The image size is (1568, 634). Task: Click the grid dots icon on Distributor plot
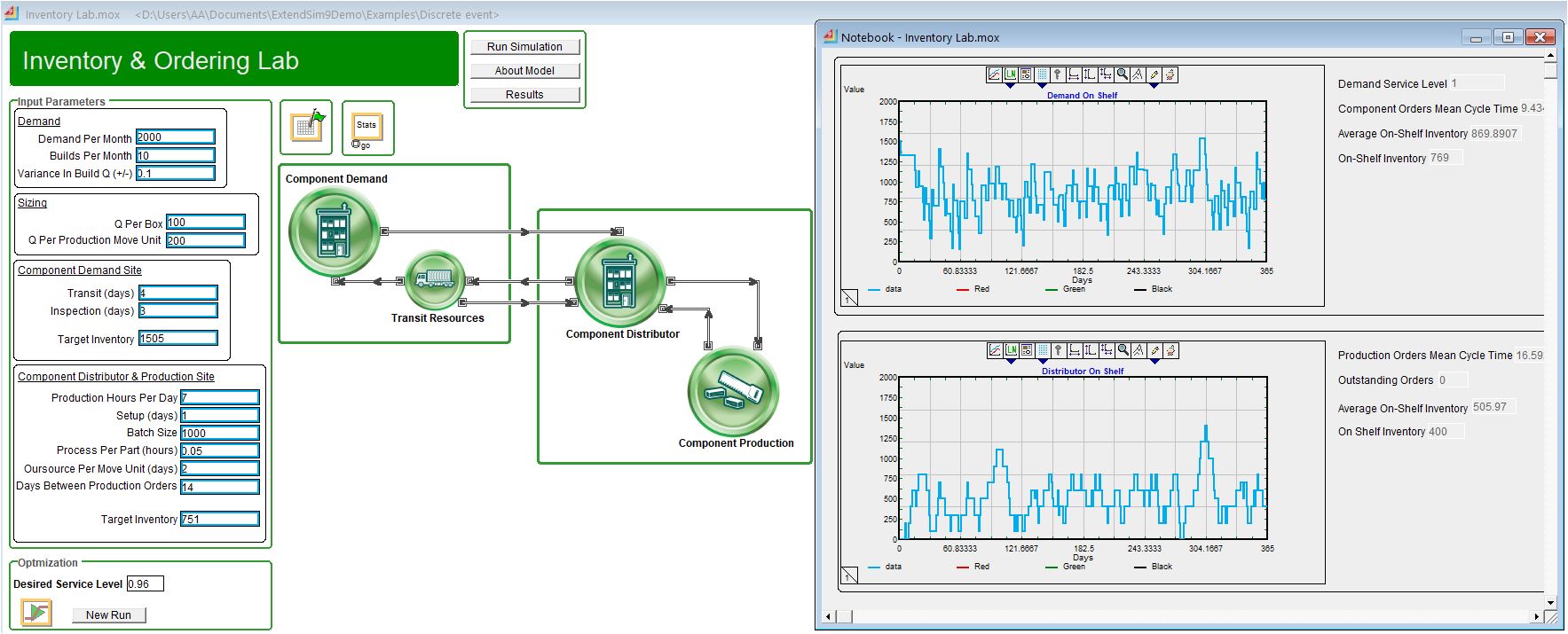pyautogui.click(x=1043, y=350)
